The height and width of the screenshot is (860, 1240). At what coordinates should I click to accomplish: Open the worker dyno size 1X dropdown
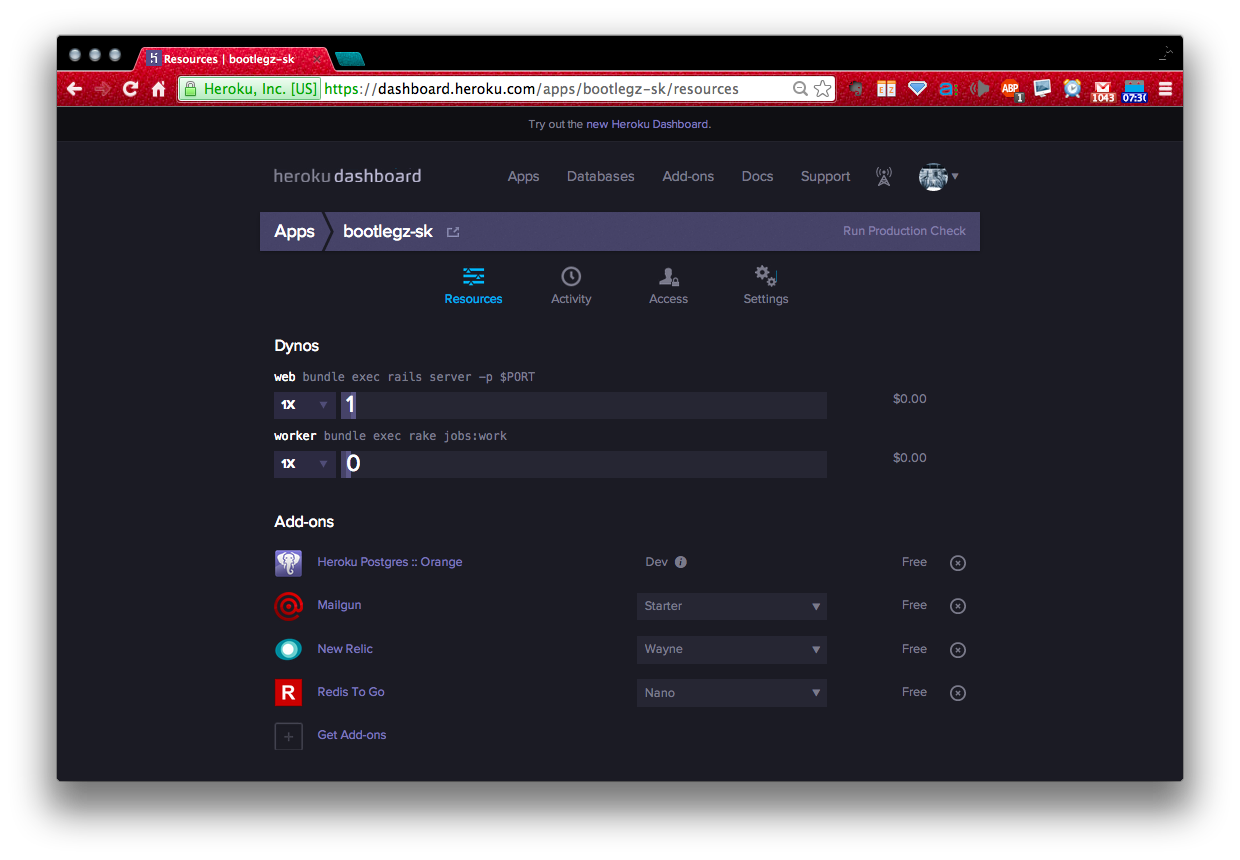305,464
